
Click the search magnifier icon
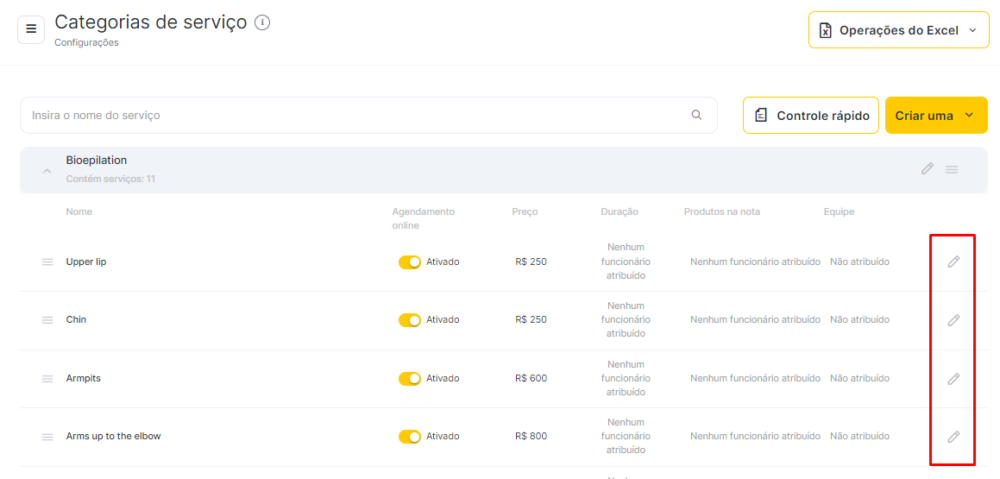[x=696, y=115]
